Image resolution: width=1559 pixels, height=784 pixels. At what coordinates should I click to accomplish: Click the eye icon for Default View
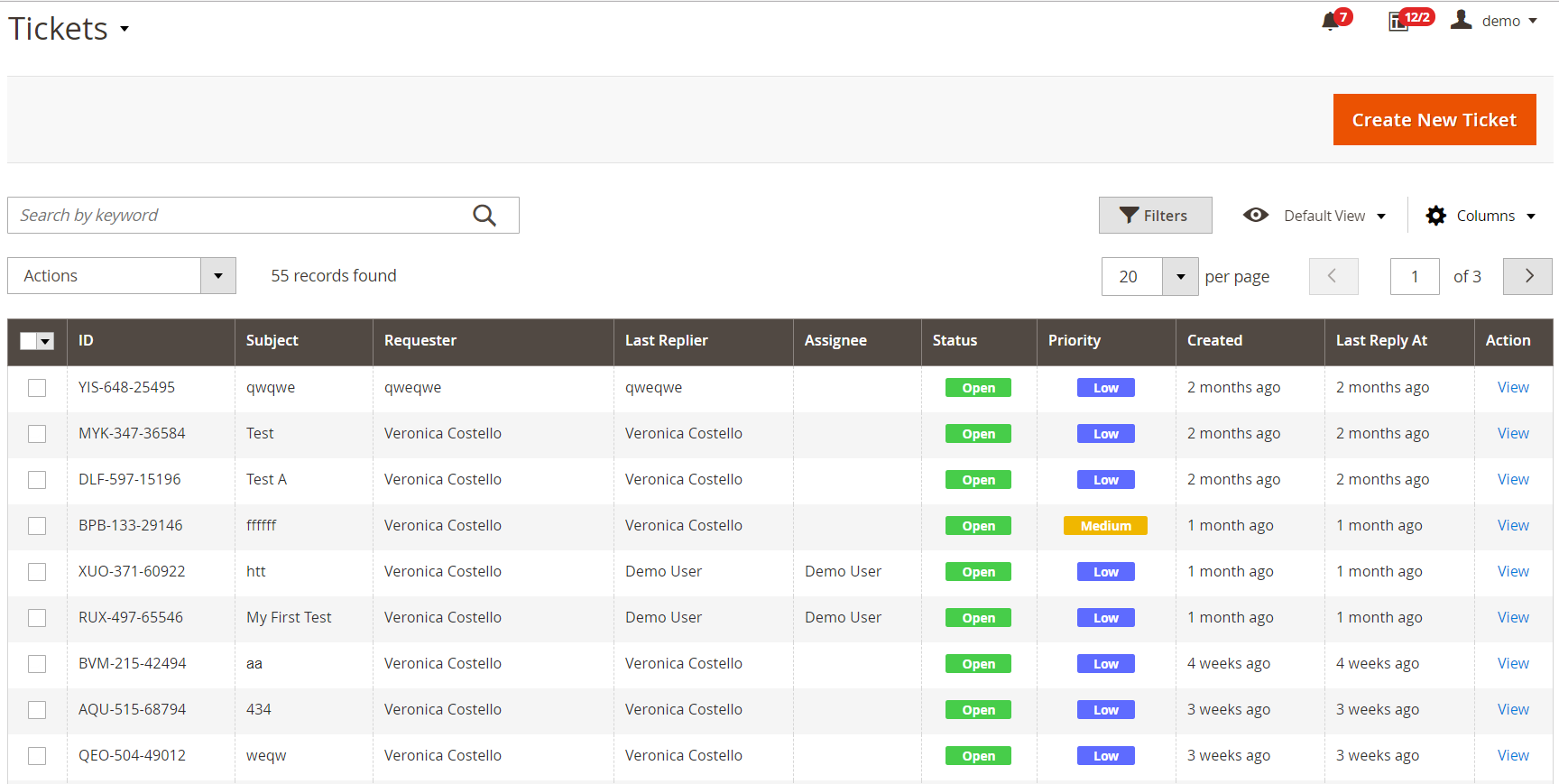[1255, 216]
